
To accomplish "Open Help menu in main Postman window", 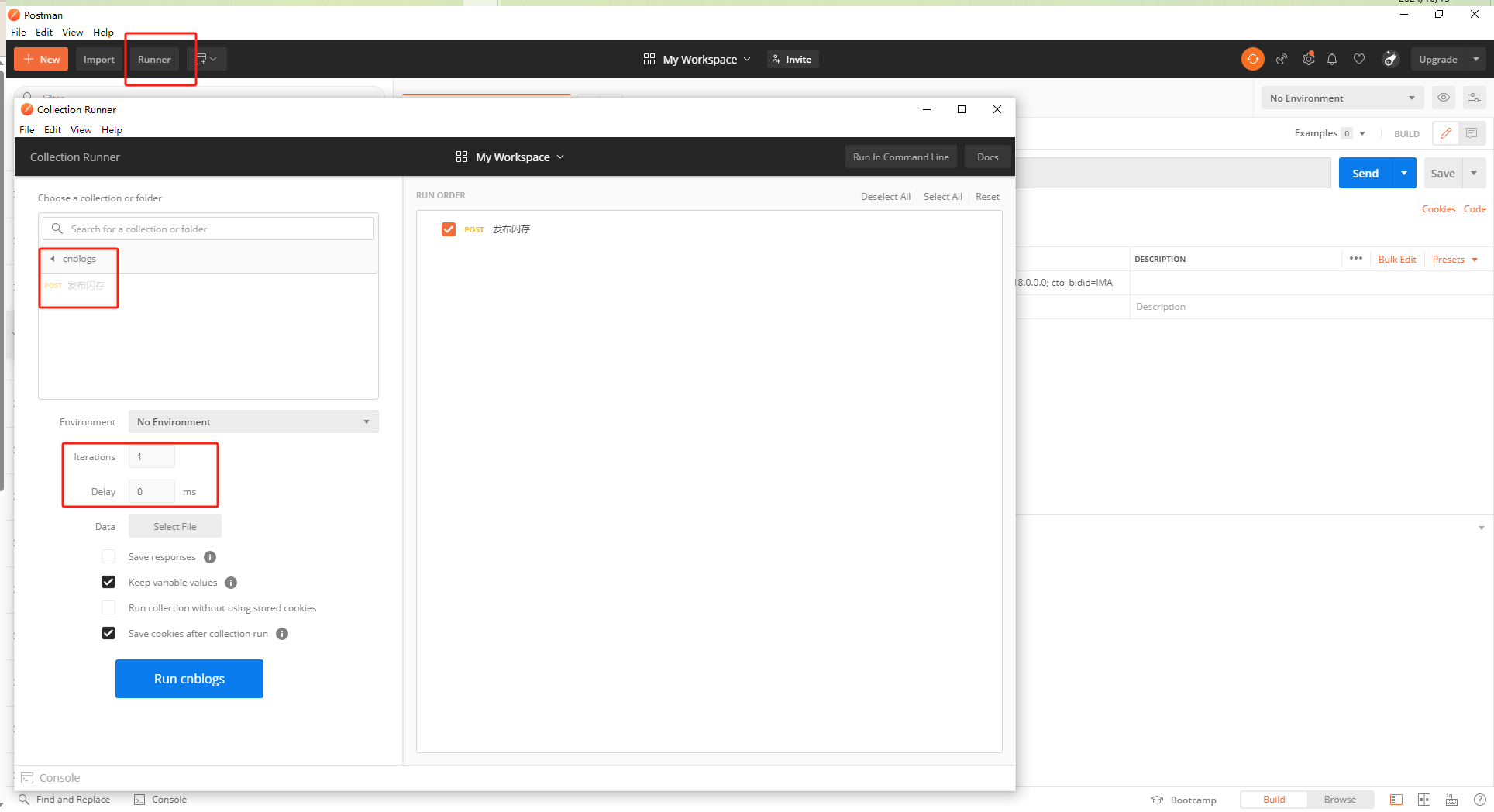I will 103,33.
